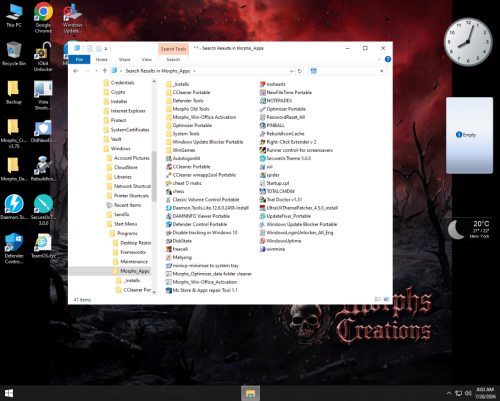Select the PINBALL game entry
This screenshot has height=401, width=500.
pyautogui.click(x=272, y=125)
